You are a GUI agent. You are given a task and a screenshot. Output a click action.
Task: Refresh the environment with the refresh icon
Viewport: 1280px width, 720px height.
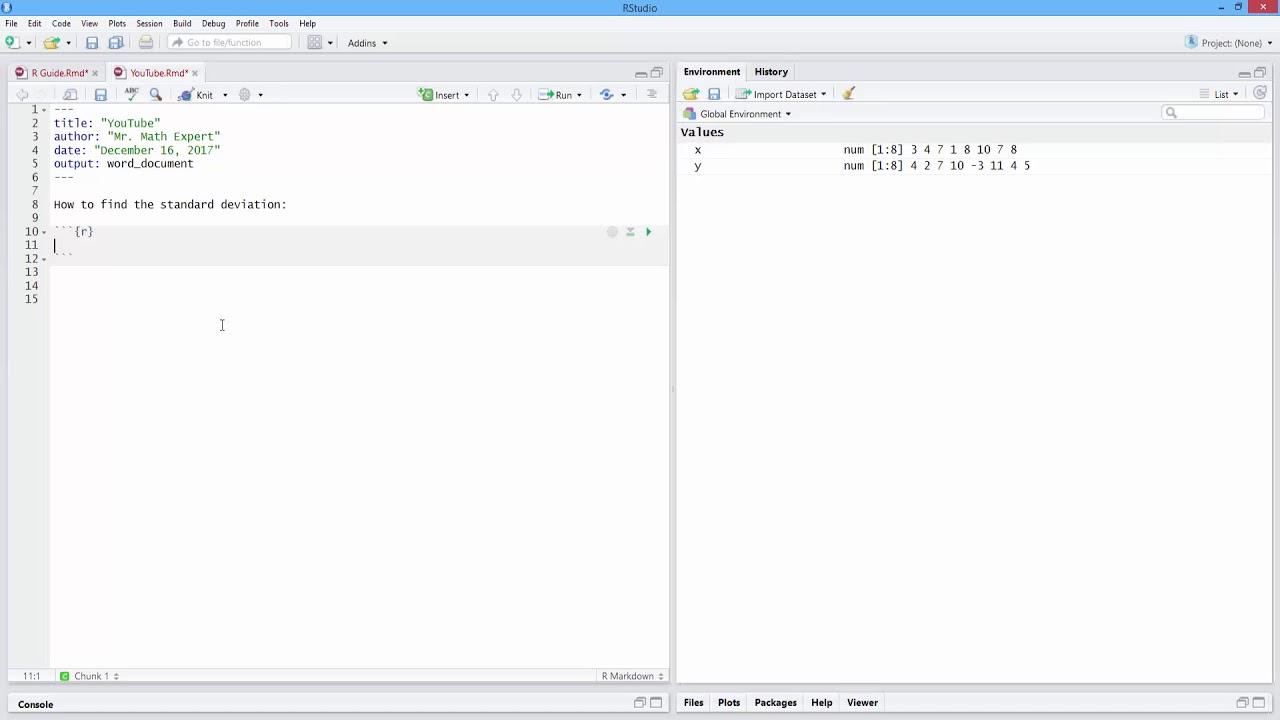(x=1260, y=93)
